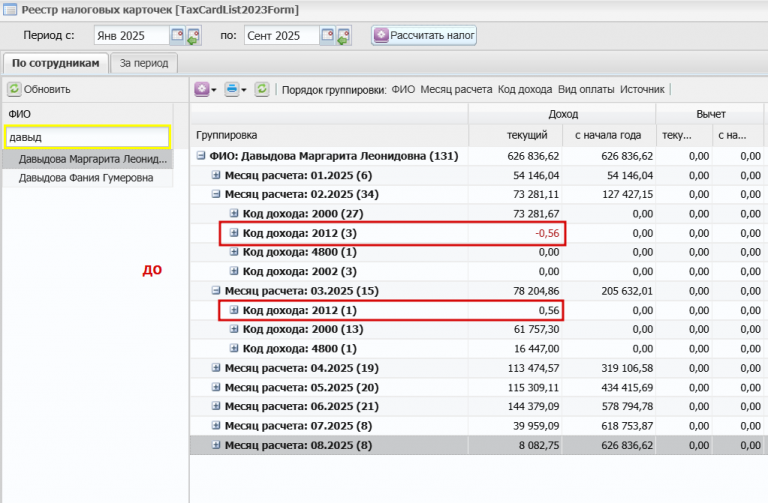Expand Месяц расчета: 06.2025 row
This screenshot has width=768, height=503.
click(x=216, y=406)
